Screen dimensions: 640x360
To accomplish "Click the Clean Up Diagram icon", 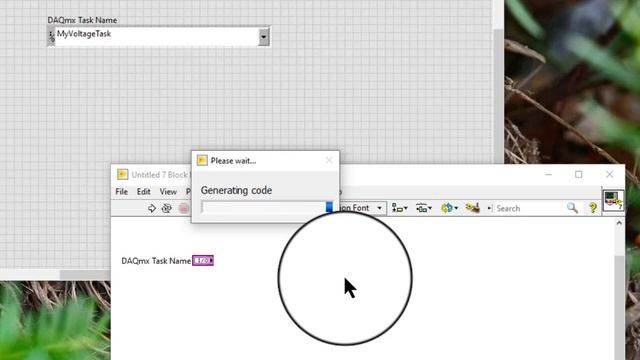I will (473, 208).
